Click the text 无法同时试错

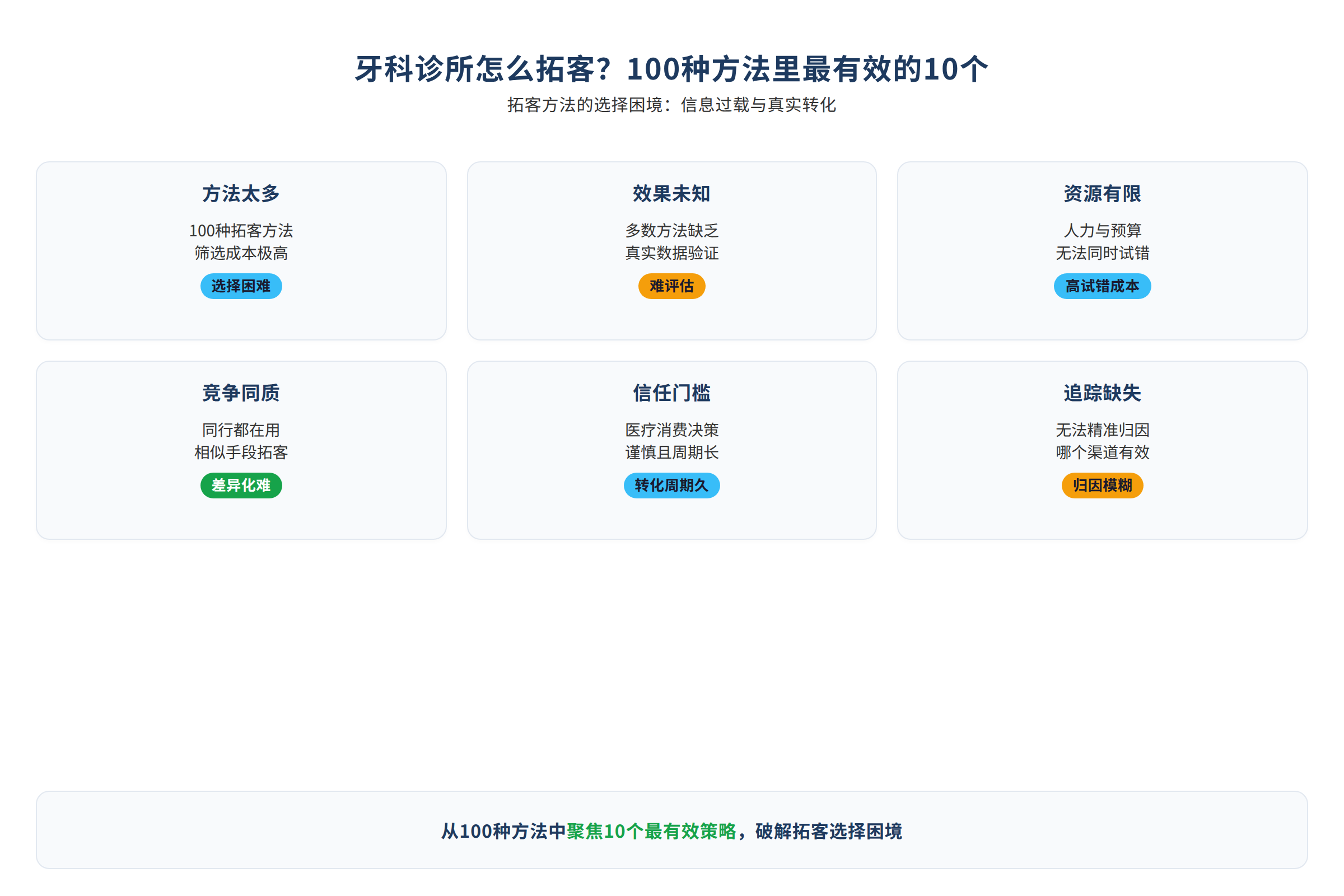pyautogui.click(x=1102, y=253)
